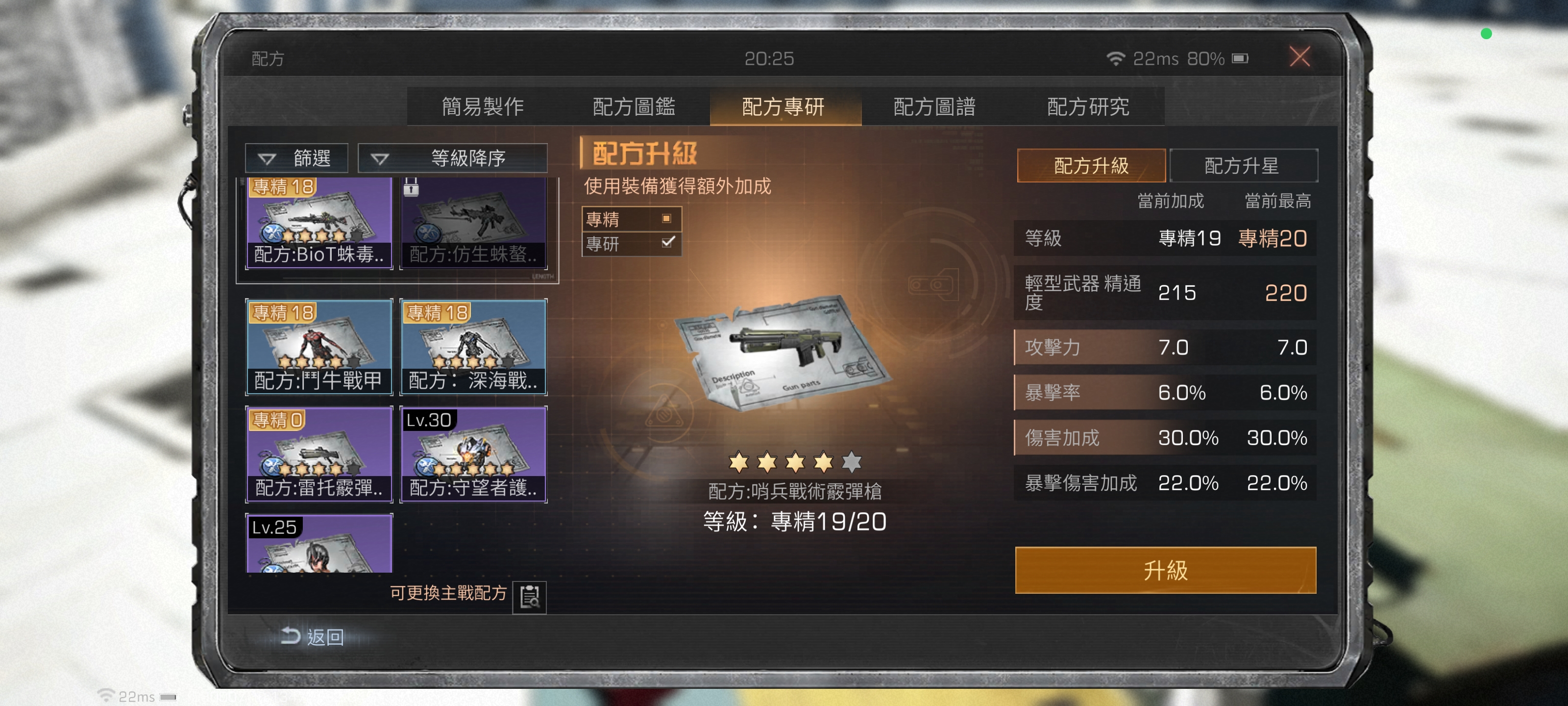Switch to the 配方圖鑑 tab
Viewport: 1568px width, 706px height.
[x=634, y=106]
